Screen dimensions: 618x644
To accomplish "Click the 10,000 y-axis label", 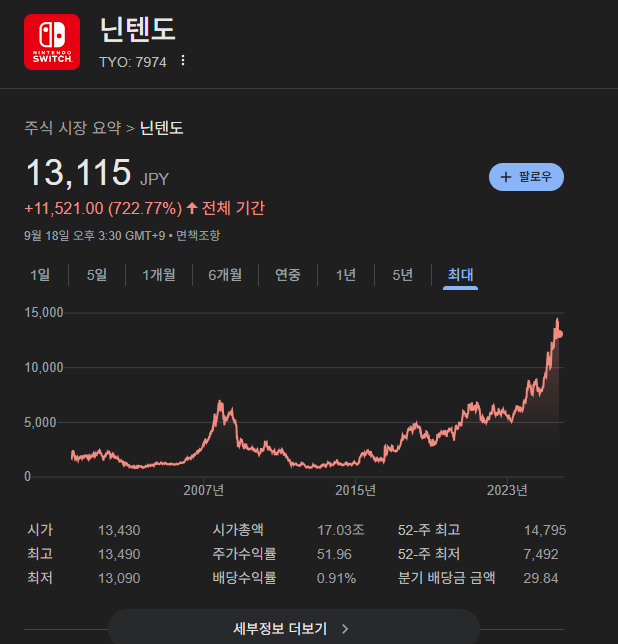I will tap(44, 367).
